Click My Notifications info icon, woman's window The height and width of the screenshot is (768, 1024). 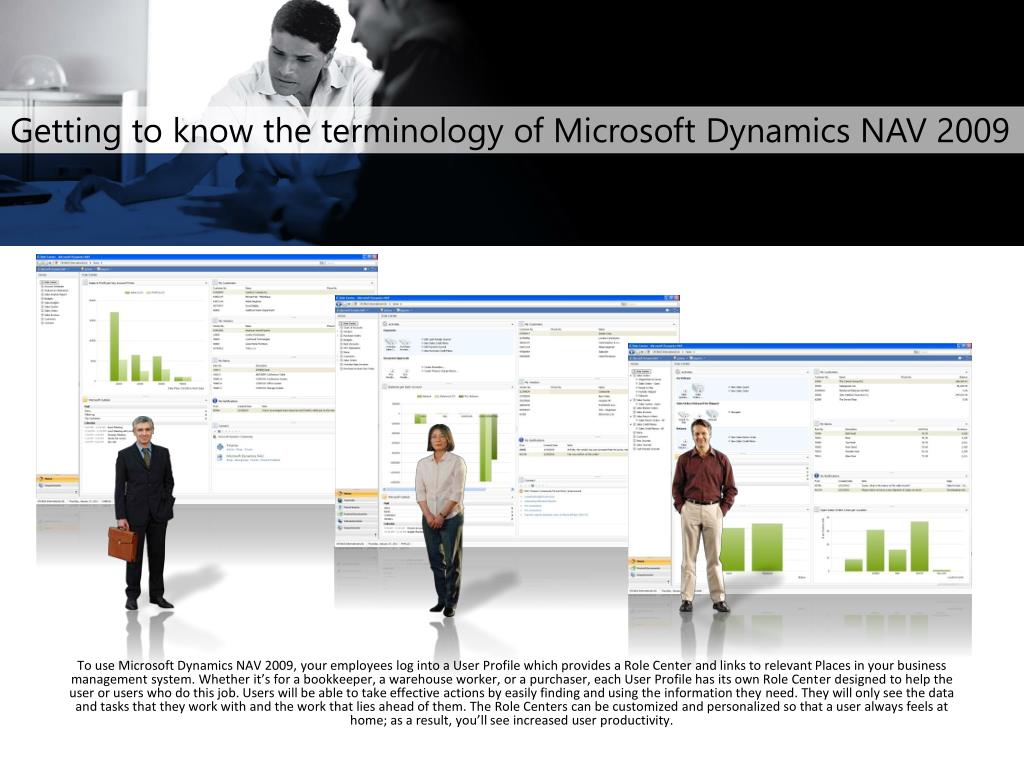522,441
